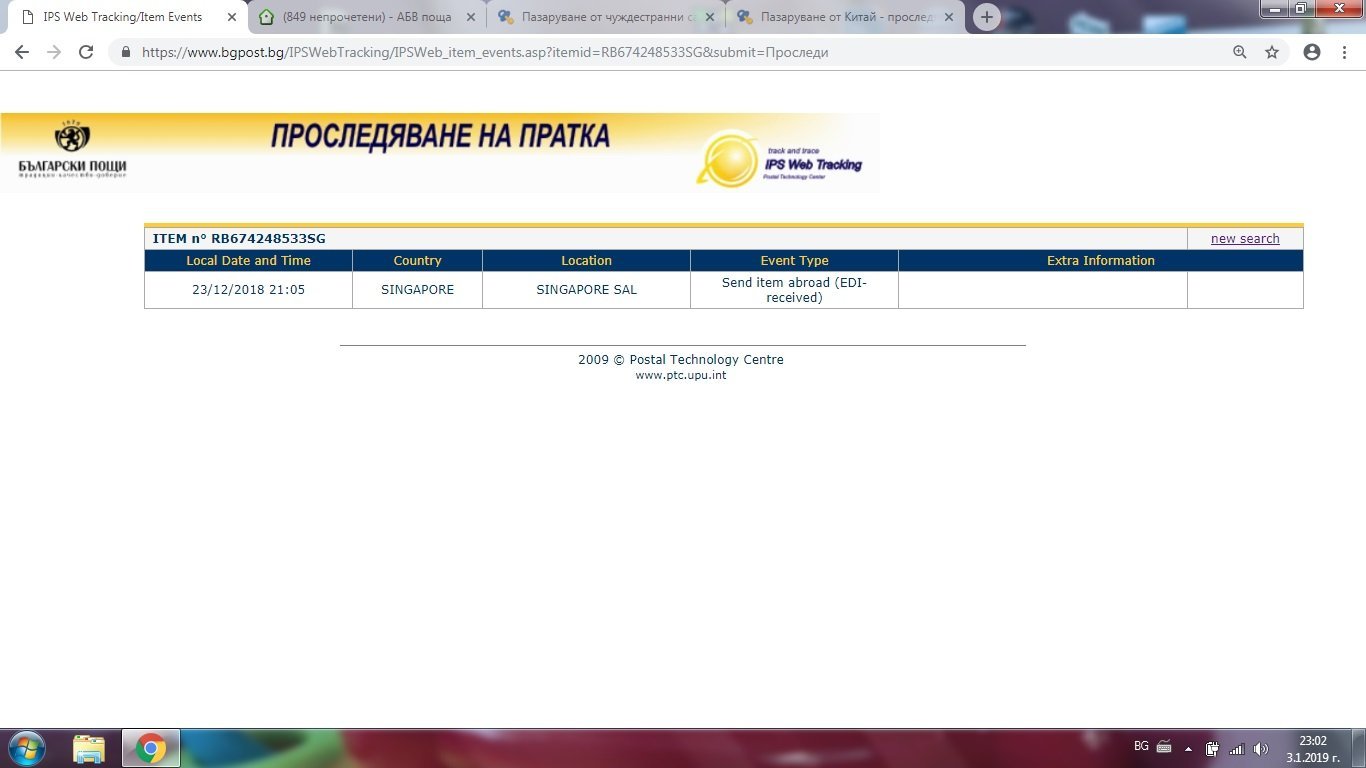1366x768 pixels.
Task: Open the Chrome profile avatar
Action: (x=1312, y=52)
